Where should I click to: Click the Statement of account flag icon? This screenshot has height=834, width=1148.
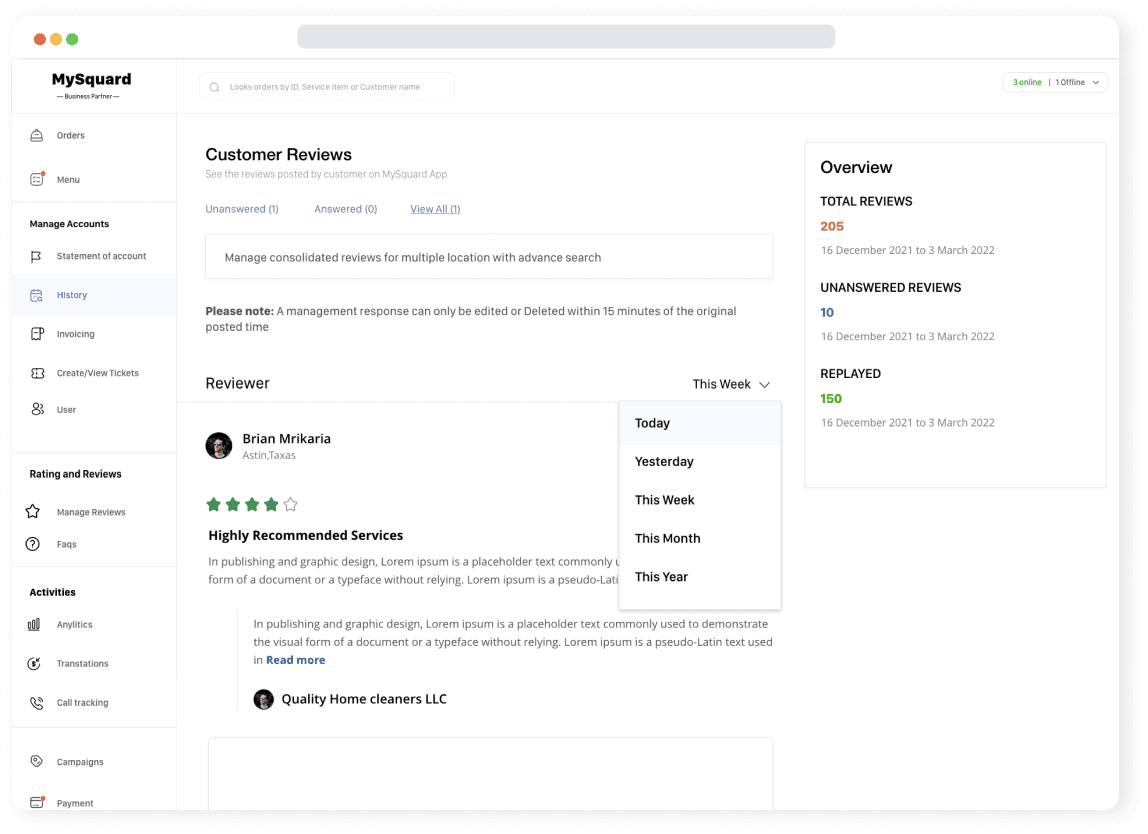click(35, 256)
